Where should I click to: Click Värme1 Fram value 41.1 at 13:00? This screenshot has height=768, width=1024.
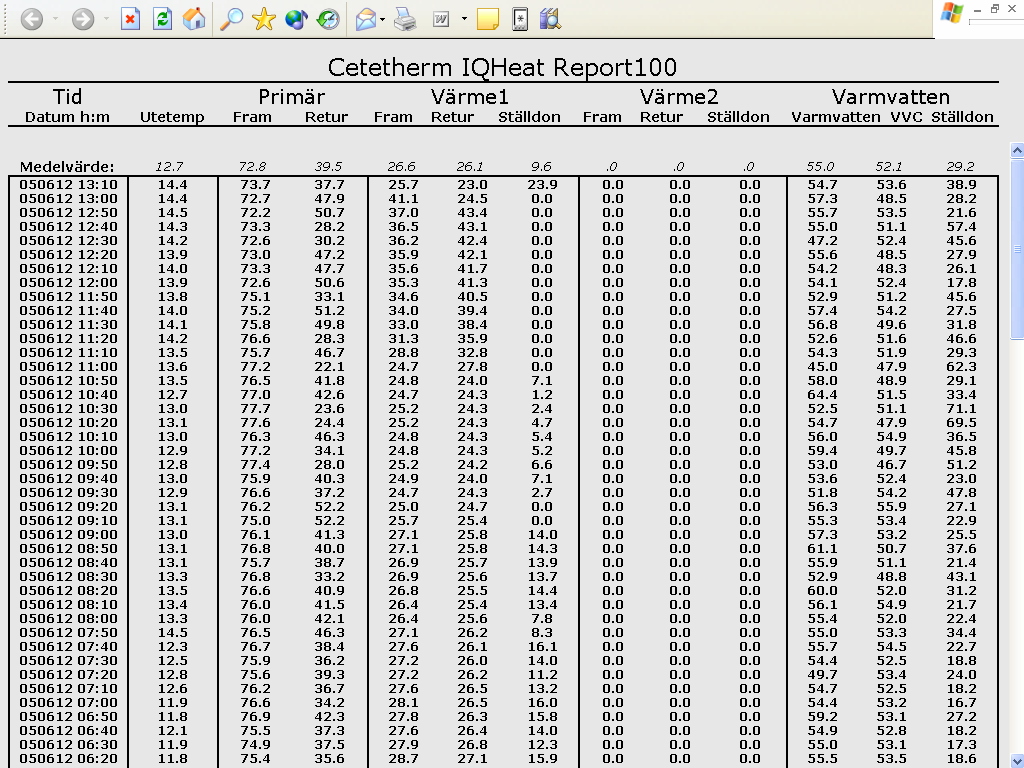tap(403, 199)
